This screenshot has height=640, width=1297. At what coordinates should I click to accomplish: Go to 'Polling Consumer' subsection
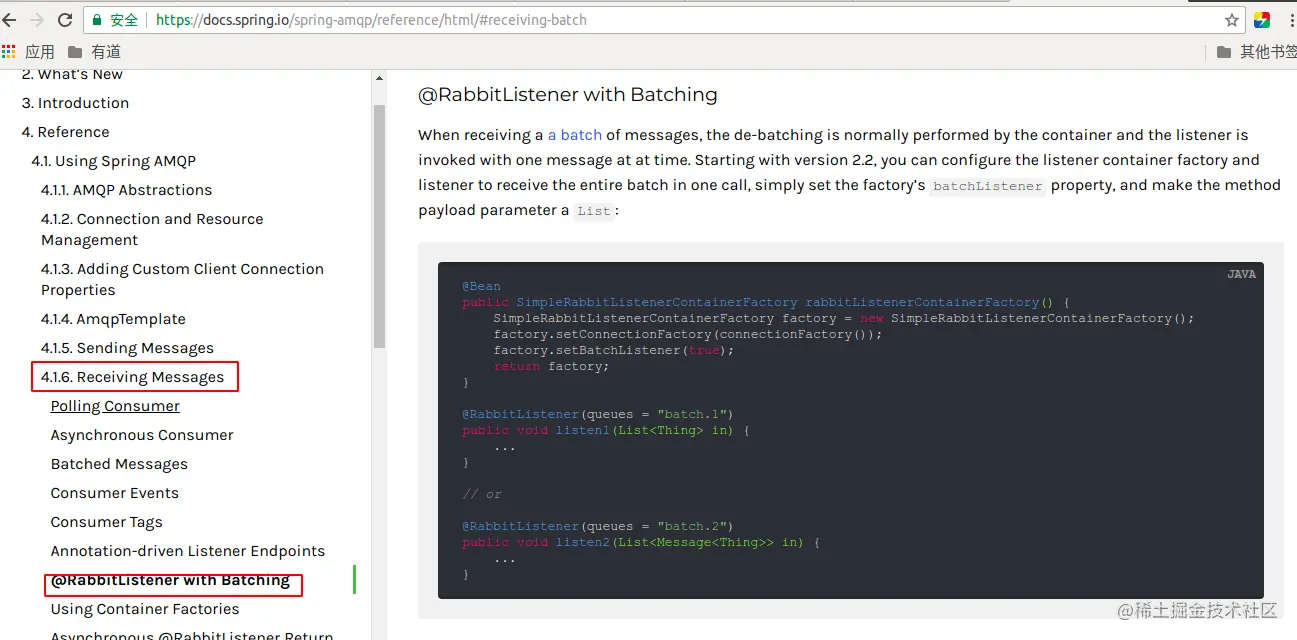point(115,406)
